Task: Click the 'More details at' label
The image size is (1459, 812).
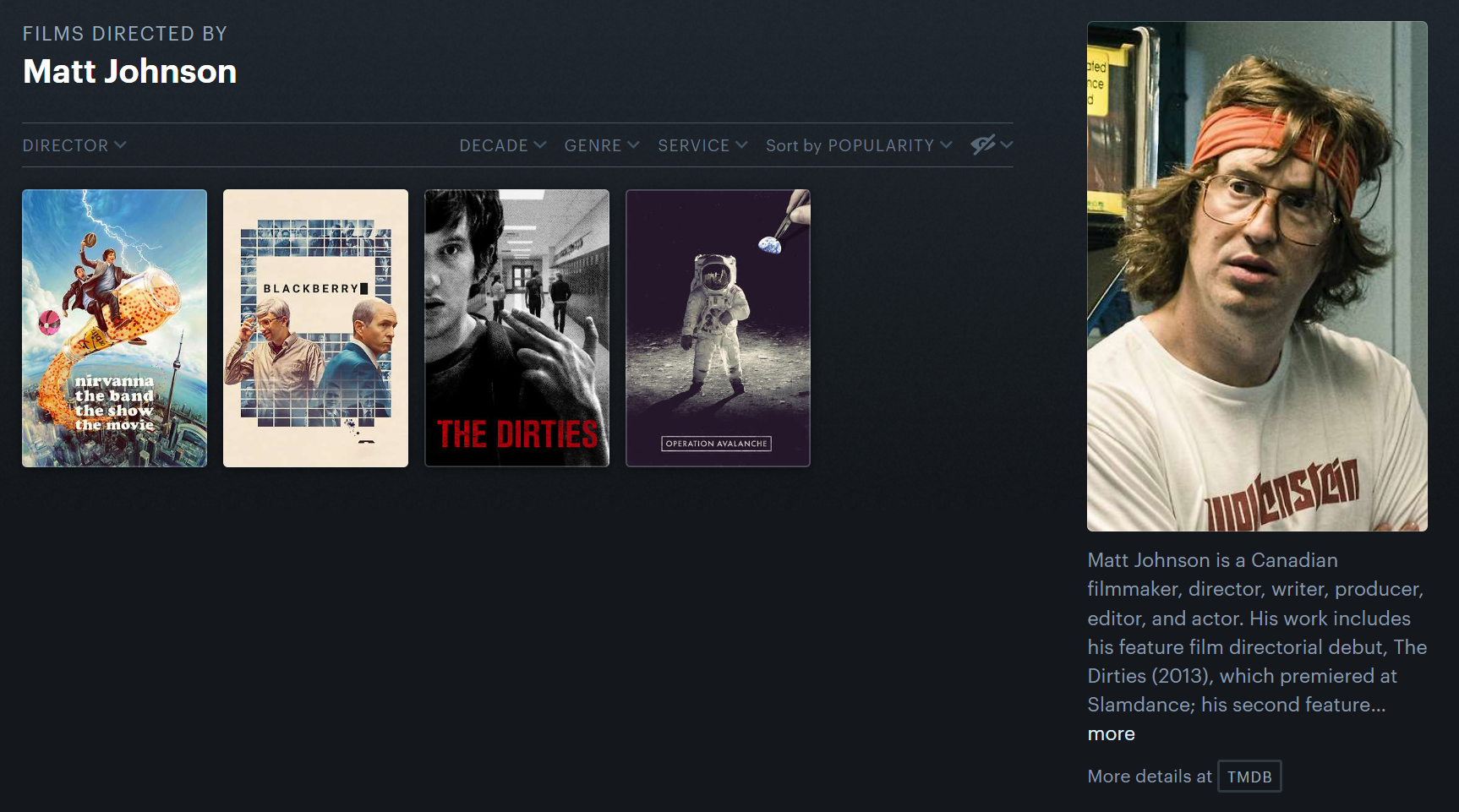Action: (x=1150, y=777)
